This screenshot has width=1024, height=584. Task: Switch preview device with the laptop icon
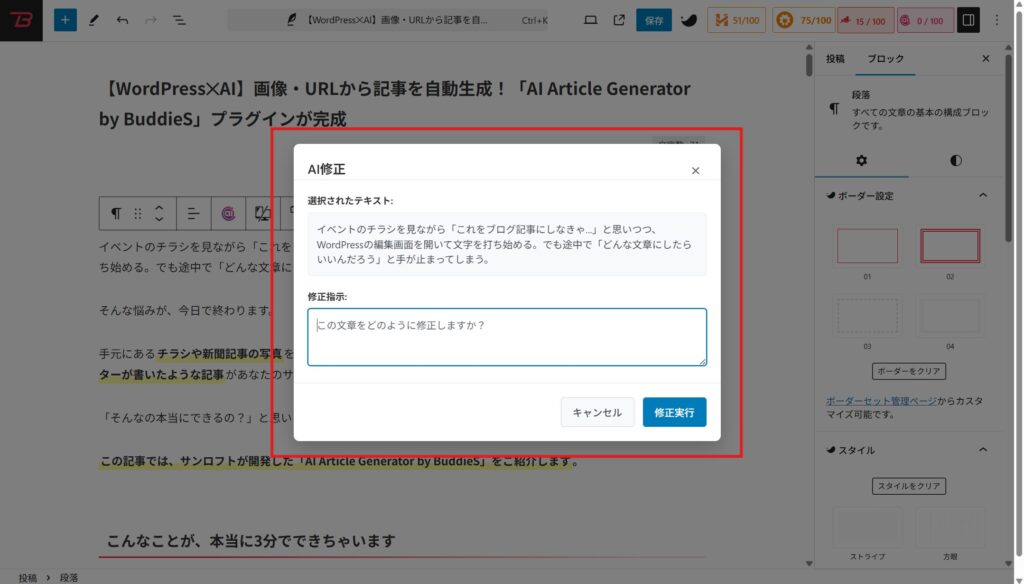tap(590, 20)
